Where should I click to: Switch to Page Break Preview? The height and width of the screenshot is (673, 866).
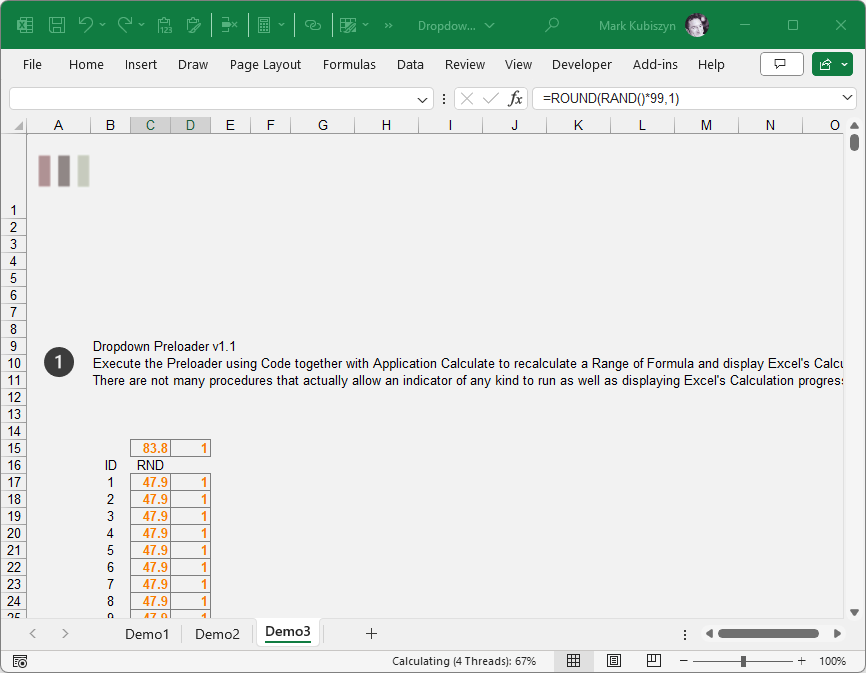pyautogui.click(x=653, y=661)
